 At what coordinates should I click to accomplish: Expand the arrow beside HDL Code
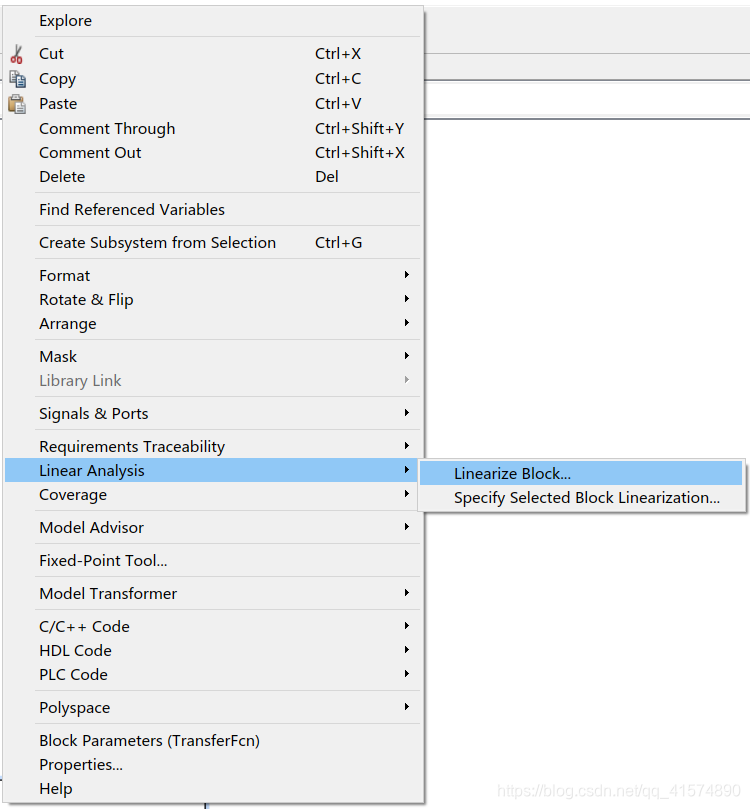click(407, 650)
